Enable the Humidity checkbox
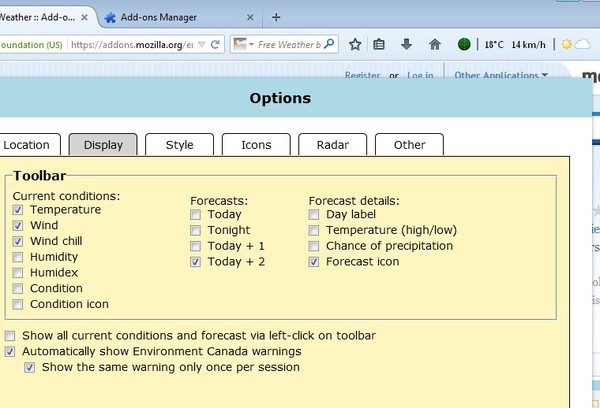The width and height of the screenshot is (600, 408). [18, 257]
